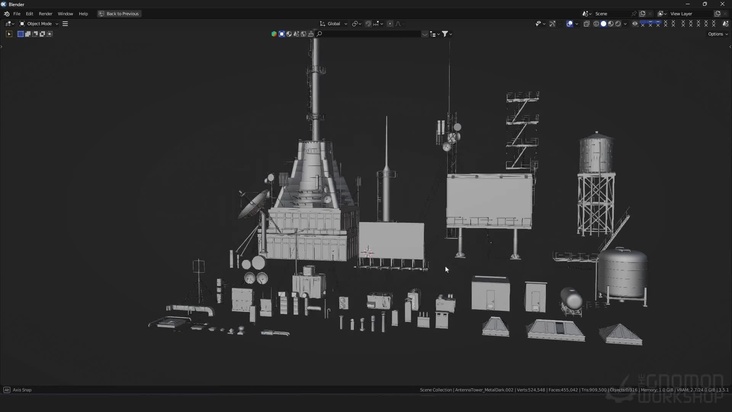The width and height of the screenshot is (732, 412).
Task: Switch to Rendered viewport shading
Action: pos(618,24)
